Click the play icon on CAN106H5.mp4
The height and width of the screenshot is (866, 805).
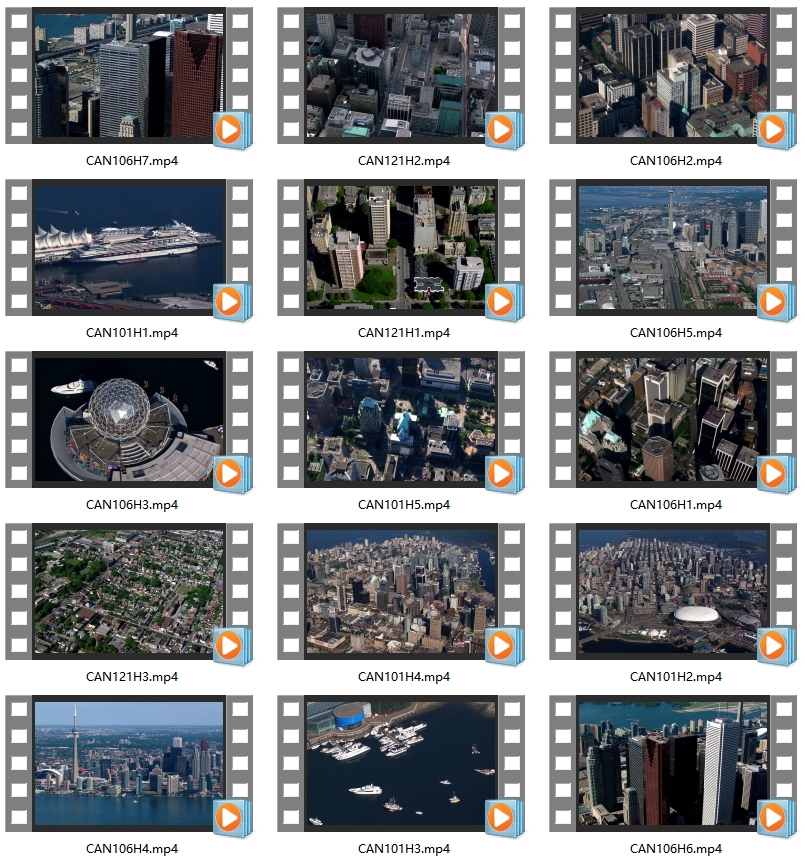tap(776, 302)
